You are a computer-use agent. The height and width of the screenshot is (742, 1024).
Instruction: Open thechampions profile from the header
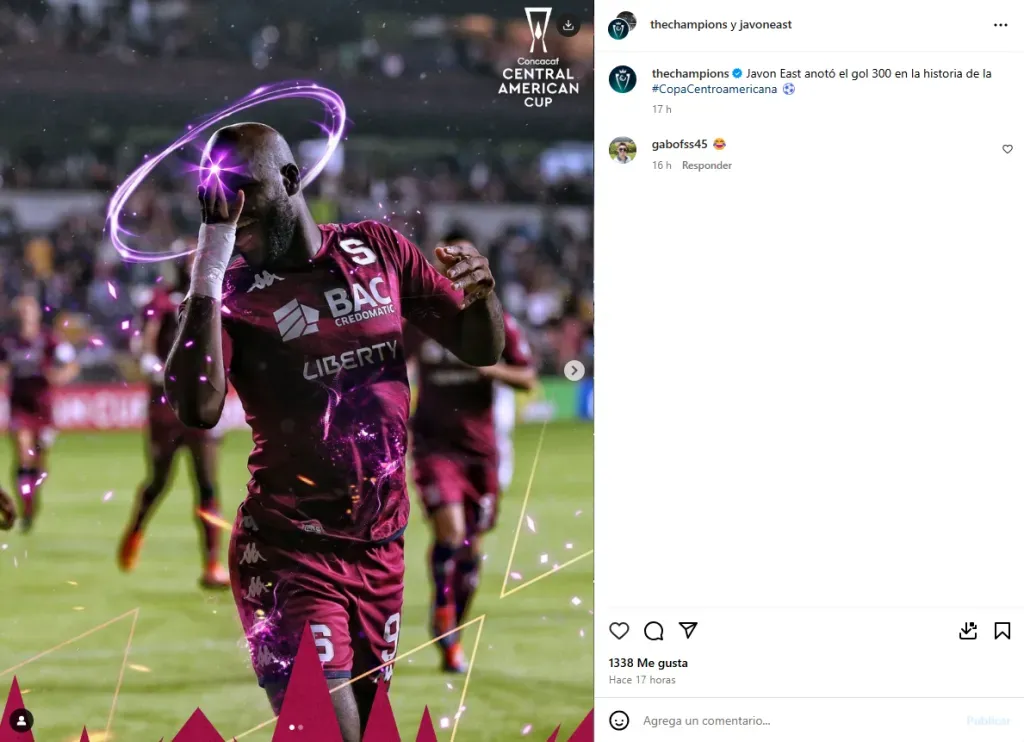pyautogui.click(x=688, y=24)
